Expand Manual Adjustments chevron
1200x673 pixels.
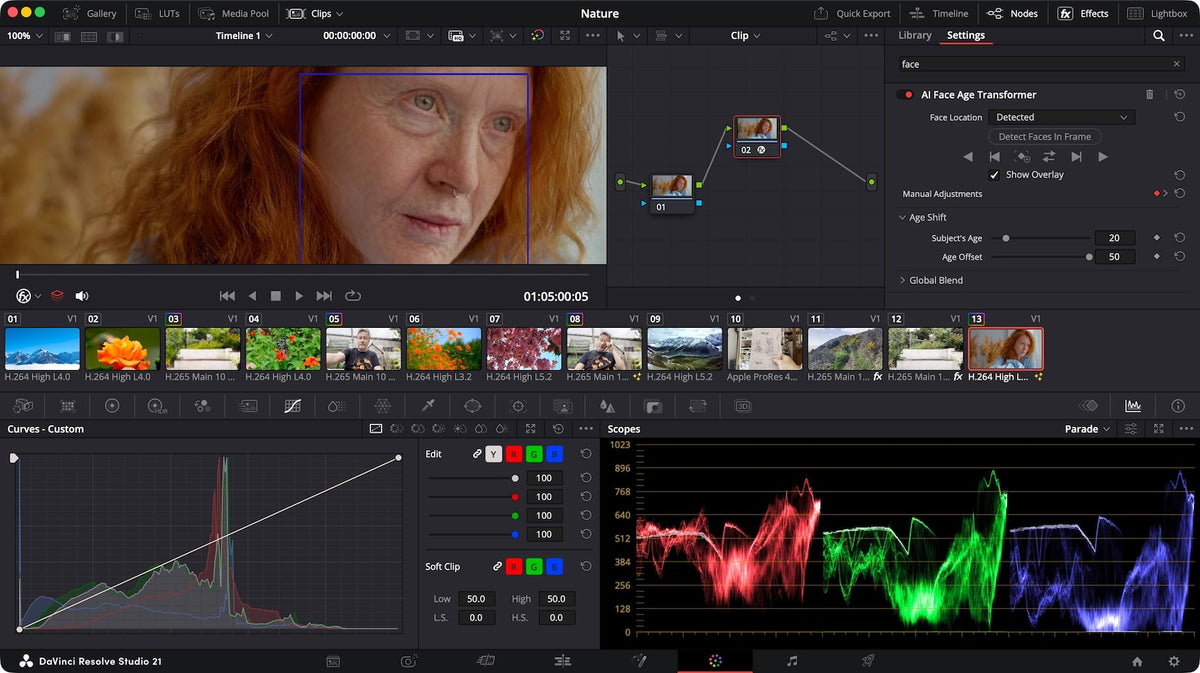tap(1166, 194)
